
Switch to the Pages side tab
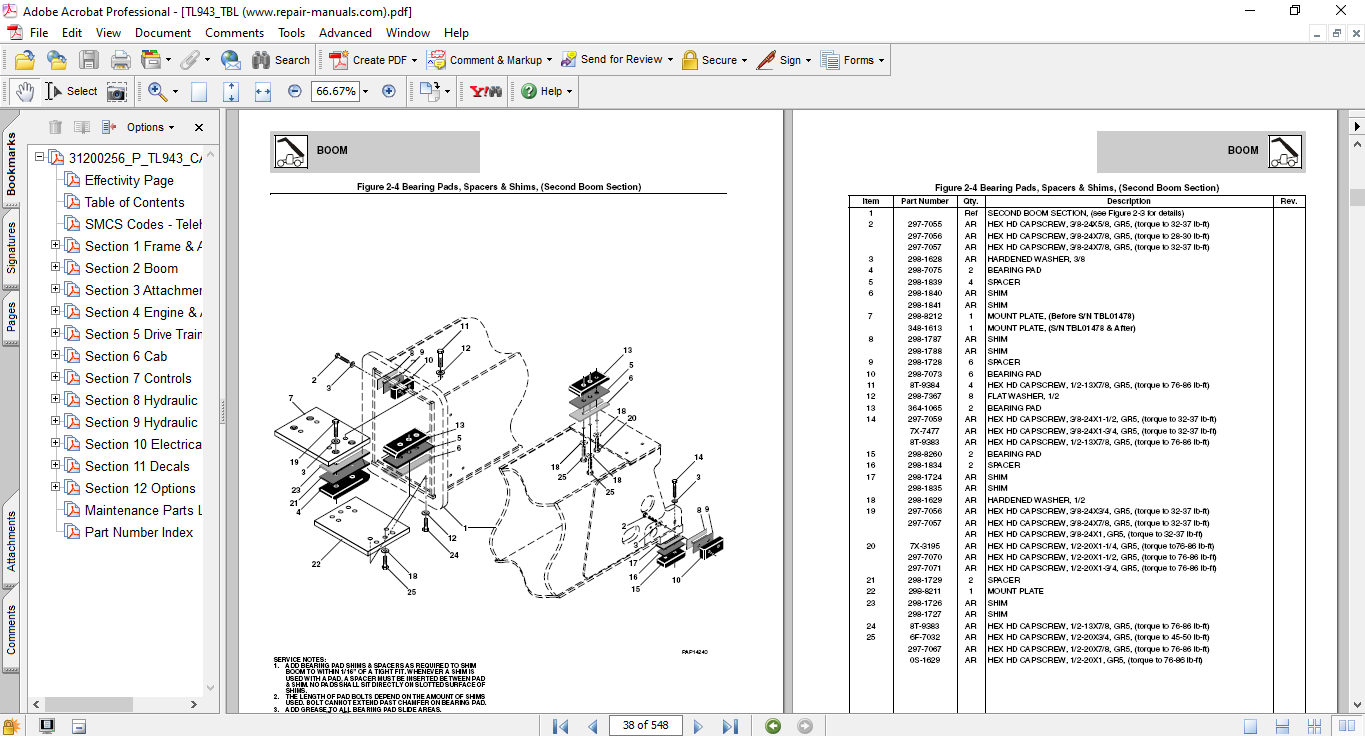point(11,318)
